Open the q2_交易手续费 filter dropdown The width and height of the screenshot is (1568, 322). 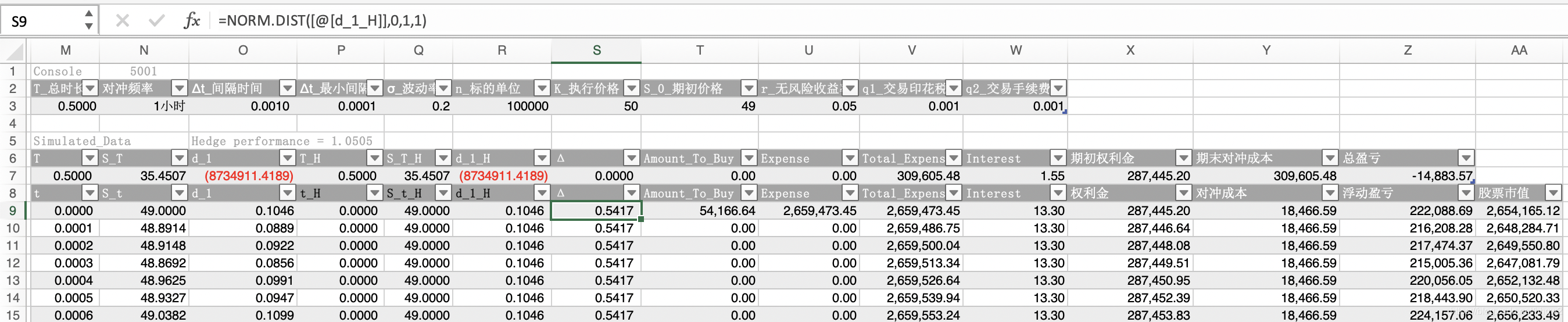pyautogui.click(x=1058, y=88)
